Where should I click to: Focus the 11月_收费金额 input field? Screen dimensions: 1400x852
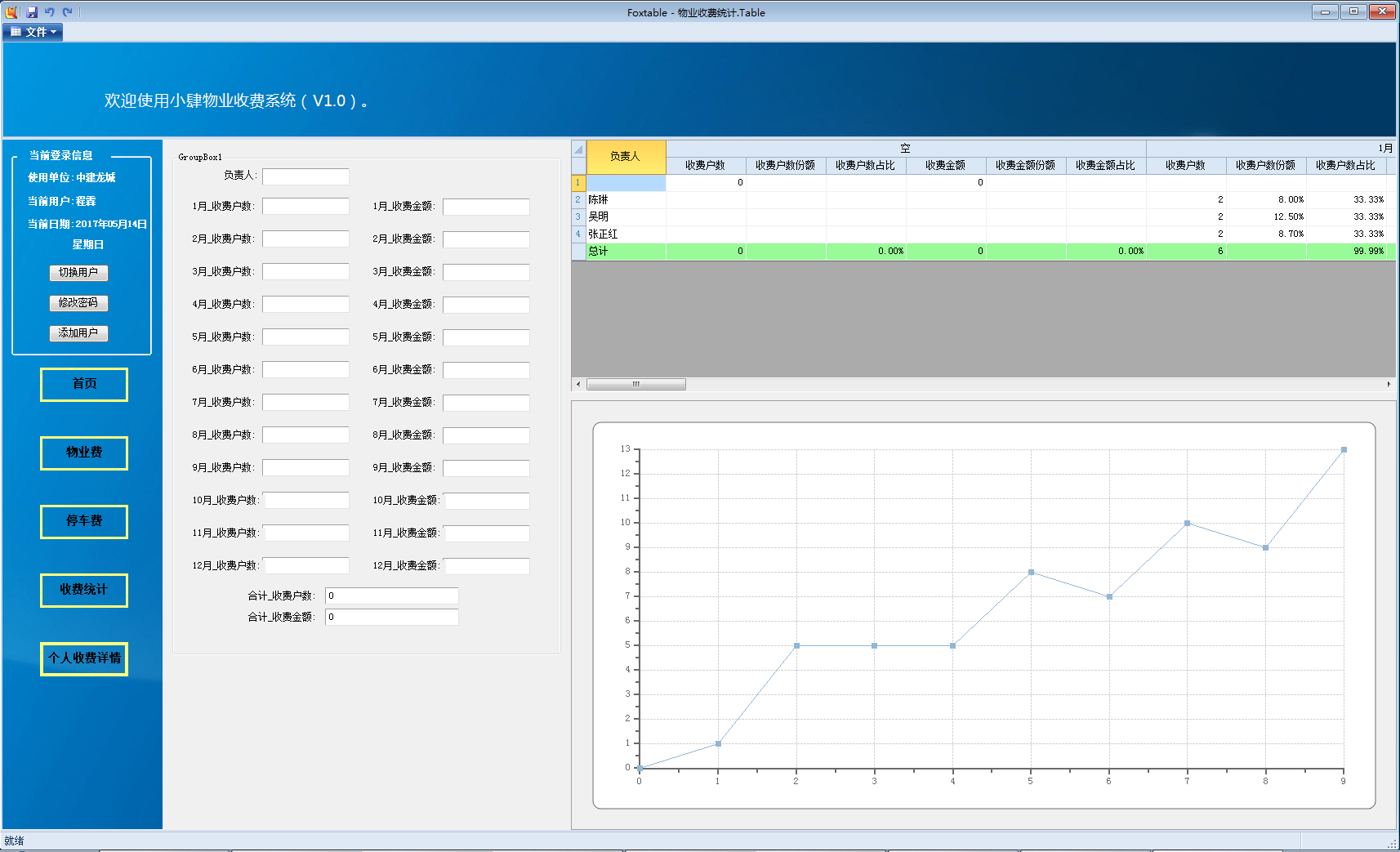coord(487,533)
